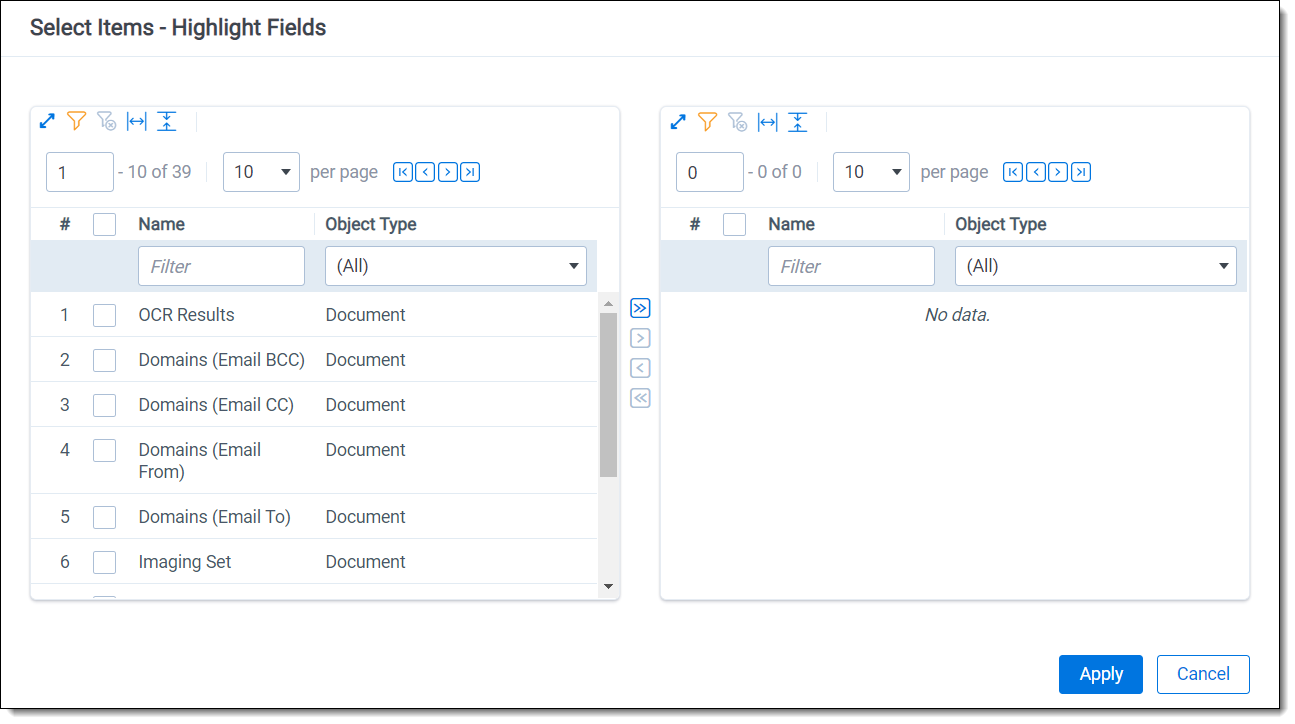Screen dimensions: 1295x724
Task: Click the reset row height icon in right panel
Action: [797, 122]
